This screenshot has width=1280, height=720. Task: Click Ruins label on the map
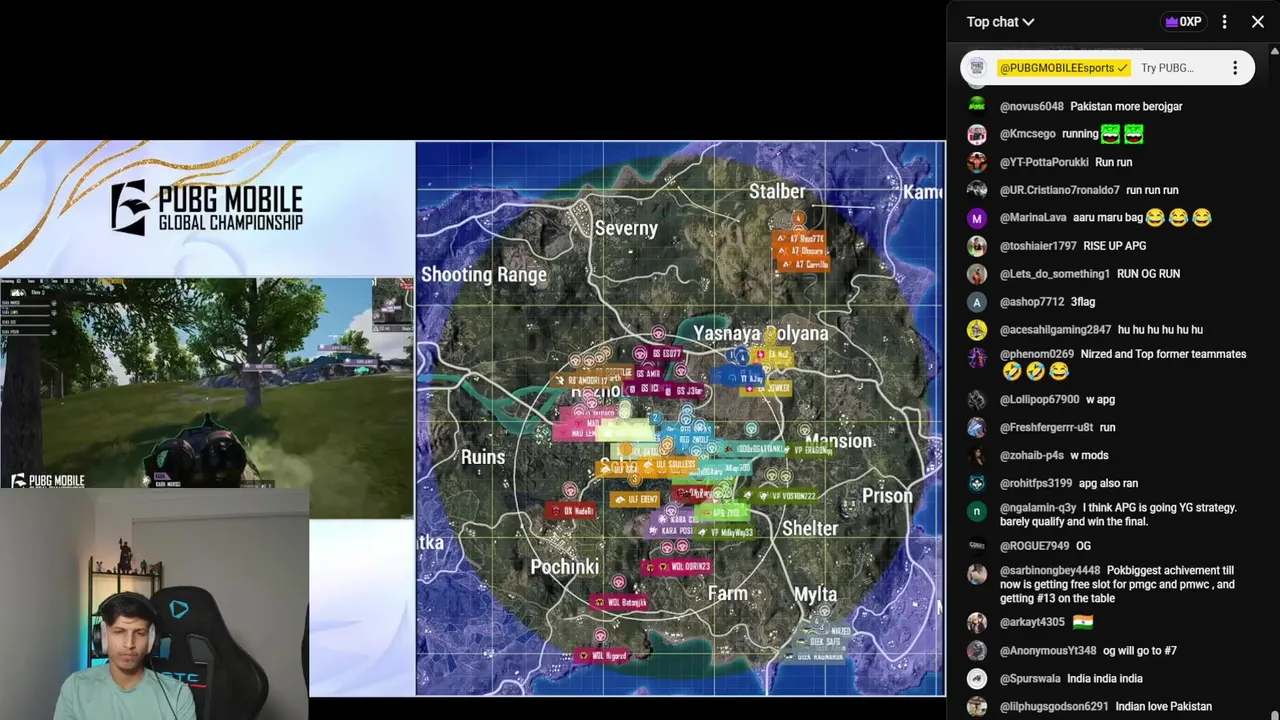tap(483, 457)
